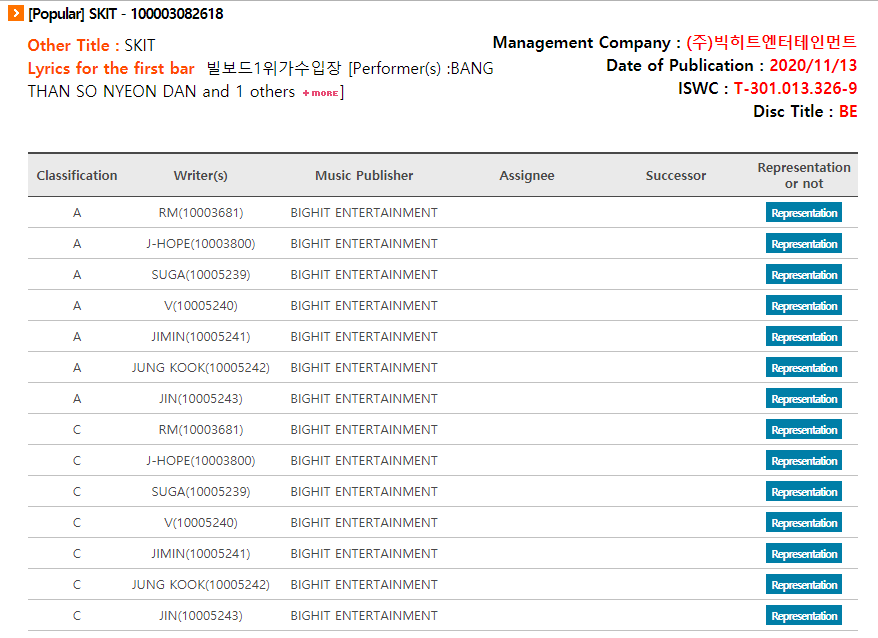Click the Management Company name in Korean
878x638 pixels.
point(772,42)
